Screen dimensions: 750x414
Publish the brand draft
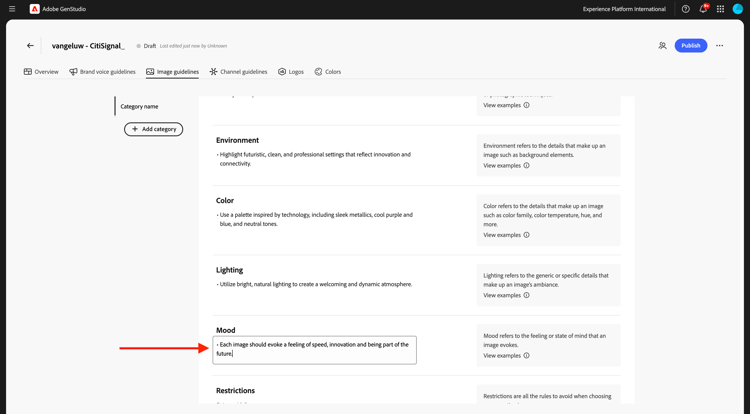click(690, 45)
